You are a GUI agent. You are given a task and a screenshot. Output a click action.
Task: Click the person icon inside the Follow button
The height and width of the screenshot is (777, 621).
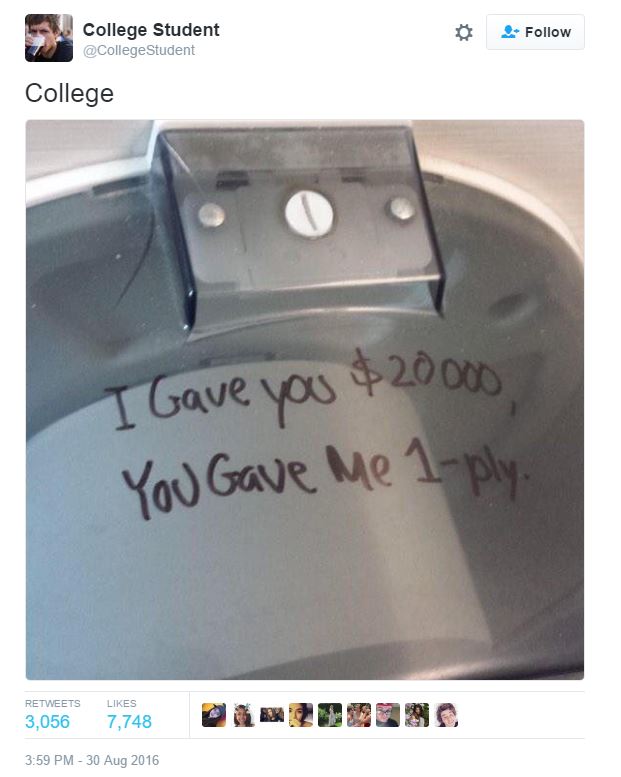tap(509, 32)
